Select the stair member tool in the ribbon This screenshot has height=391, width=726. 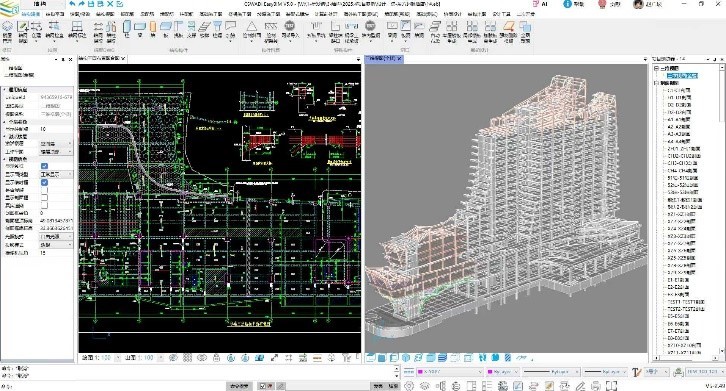click(x=204, y=28)
